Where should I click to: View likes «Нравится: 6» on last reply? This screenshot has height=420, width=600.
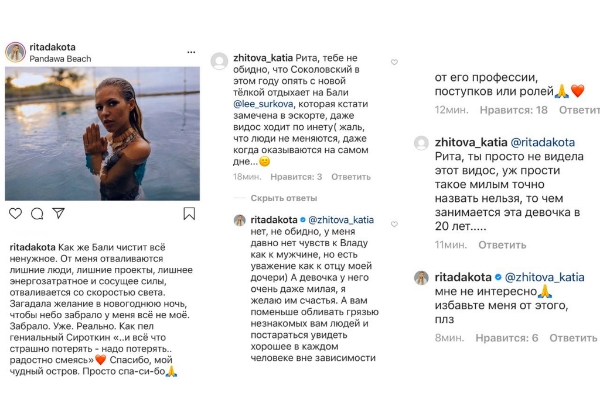point(507,338)
